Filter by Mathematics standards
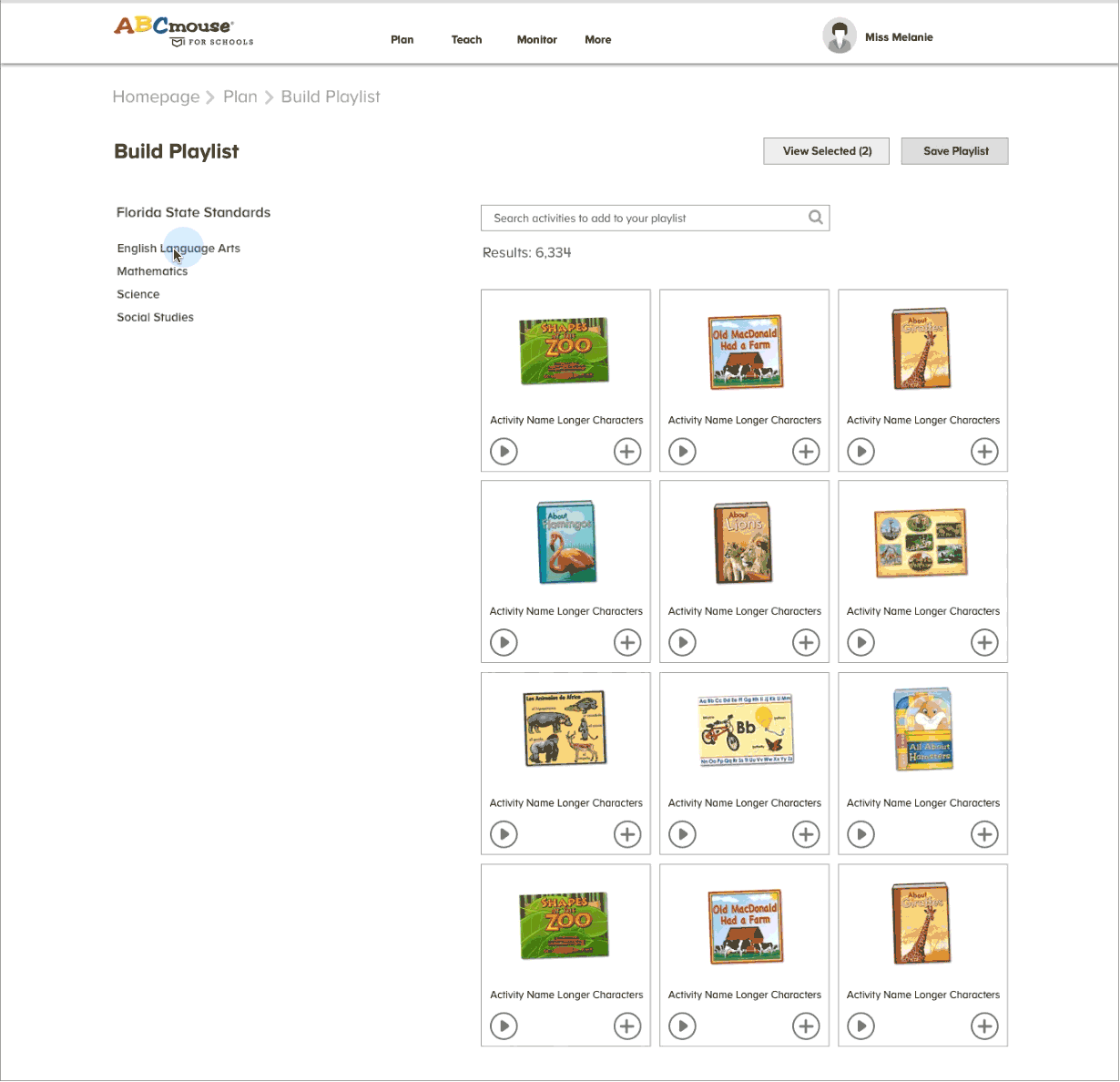The height and width of the screenshot is (1082, 1120). pos(152,271)
